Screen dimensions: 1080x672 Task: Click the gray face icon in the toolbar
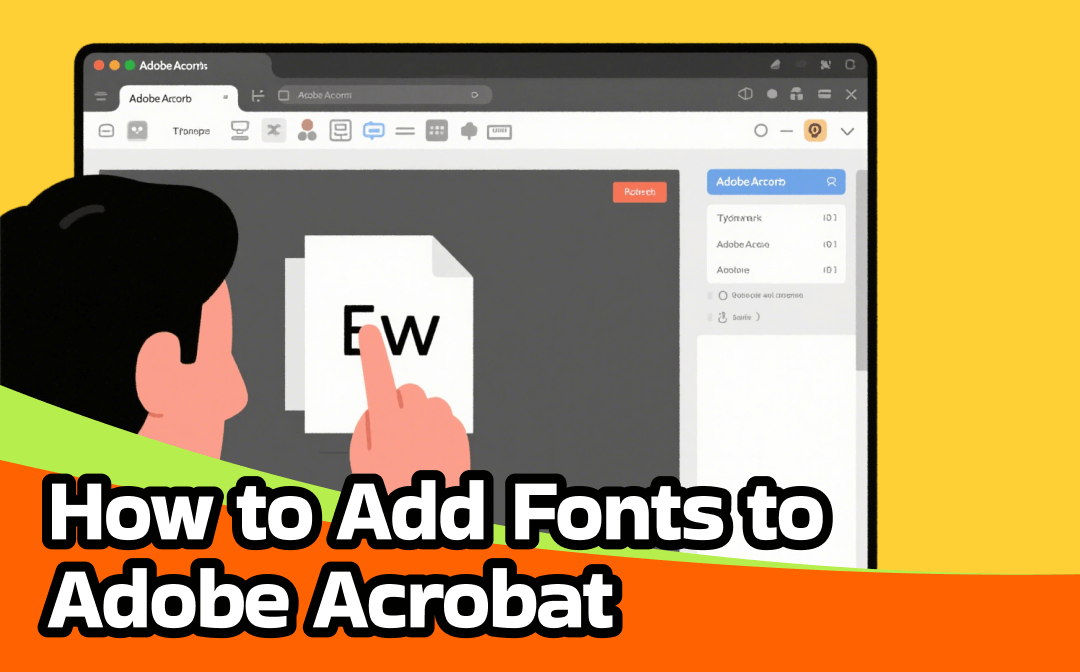138,131
